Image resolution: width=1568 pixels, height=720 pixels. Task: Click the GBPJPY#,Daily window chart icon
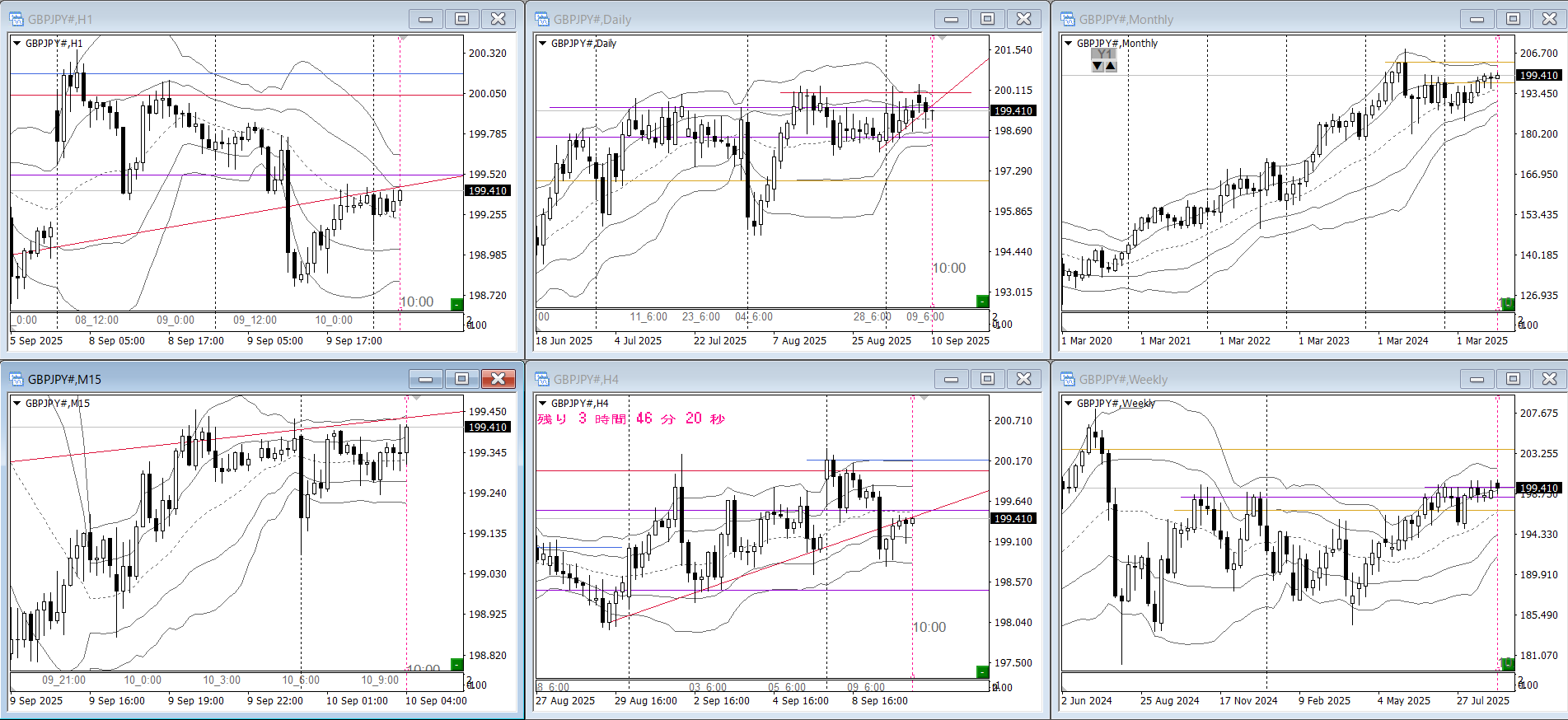542,19
